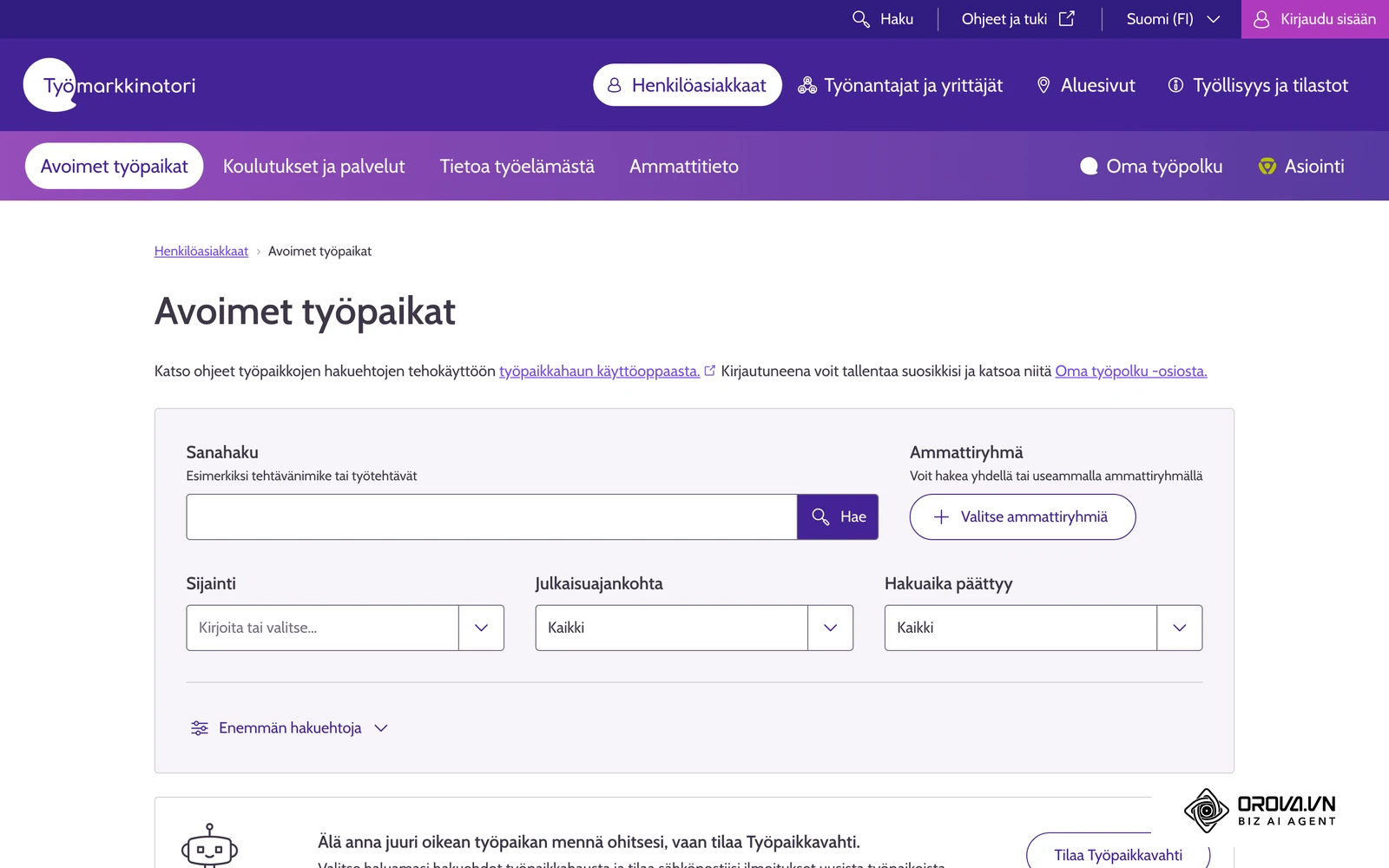The height and width of the screenshot is (868, 1389).
Task: Open the Hakuaika päättyy dropdown
Action: (x=1043, y=628)
